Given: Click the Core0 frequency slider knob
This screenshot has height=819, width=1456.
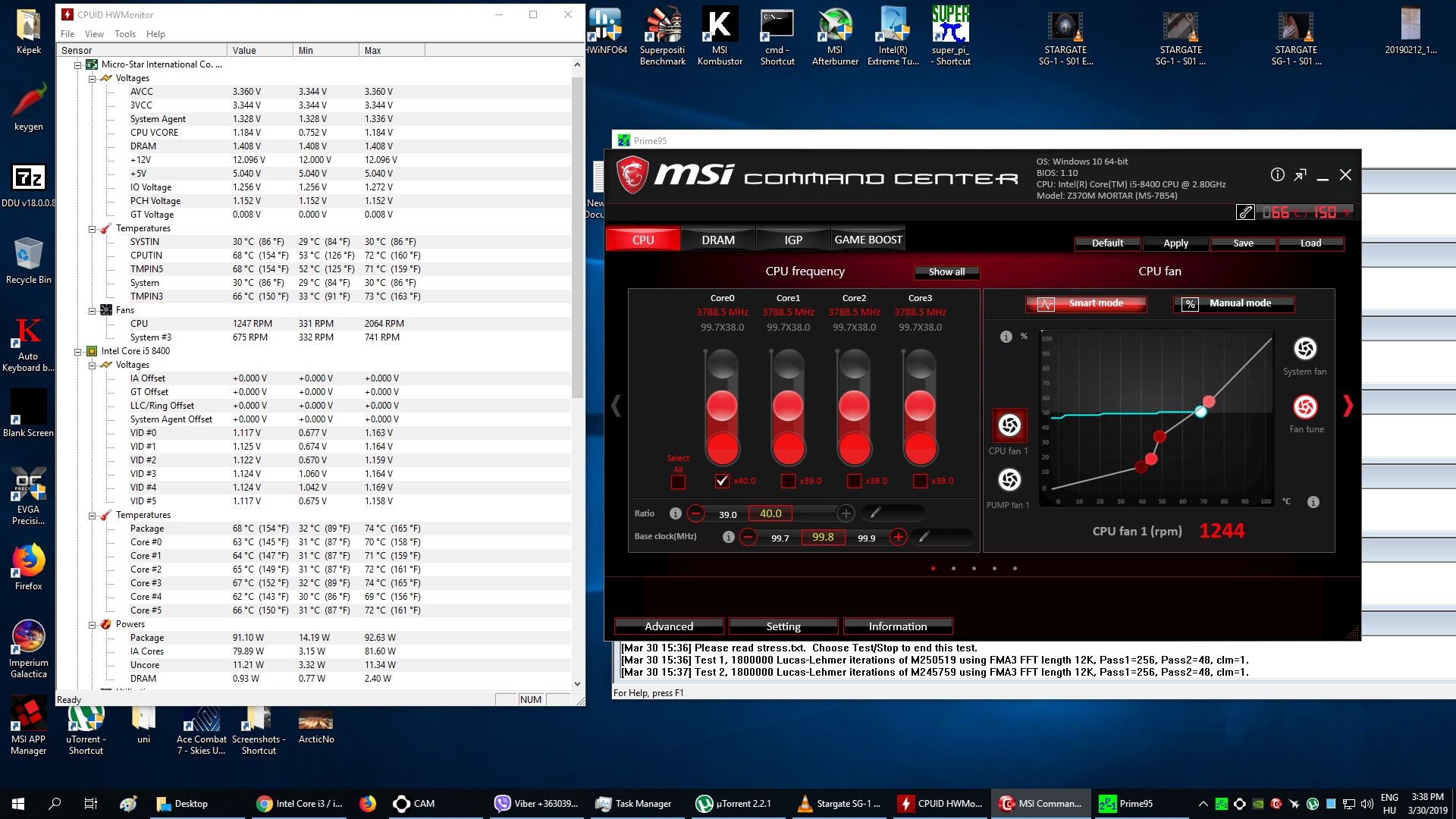Looking at the screenshot, I should [722, 406].
